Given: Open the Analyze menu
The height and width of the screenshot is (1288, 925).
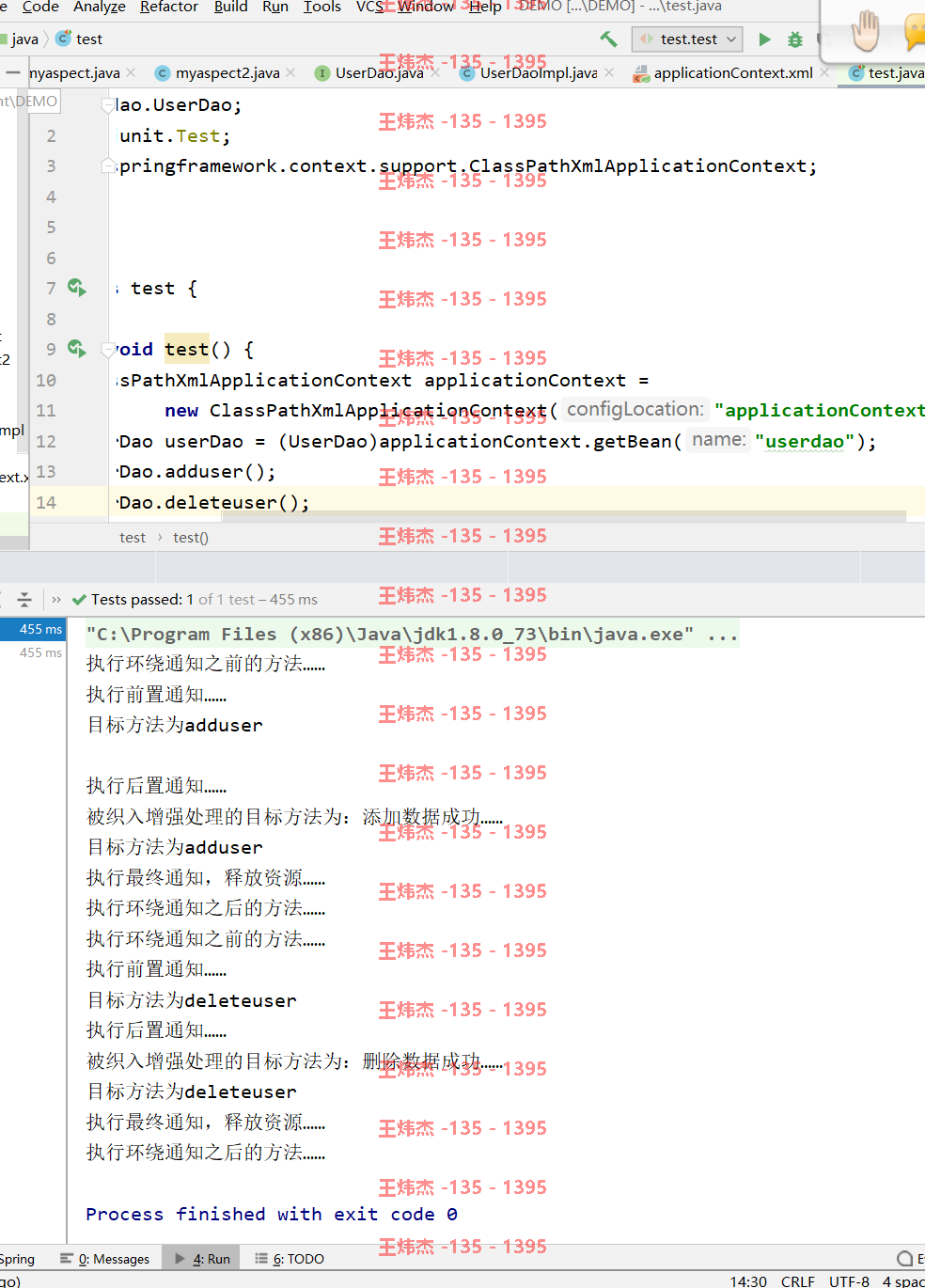Looking at the screenshot, I should 100,7.
